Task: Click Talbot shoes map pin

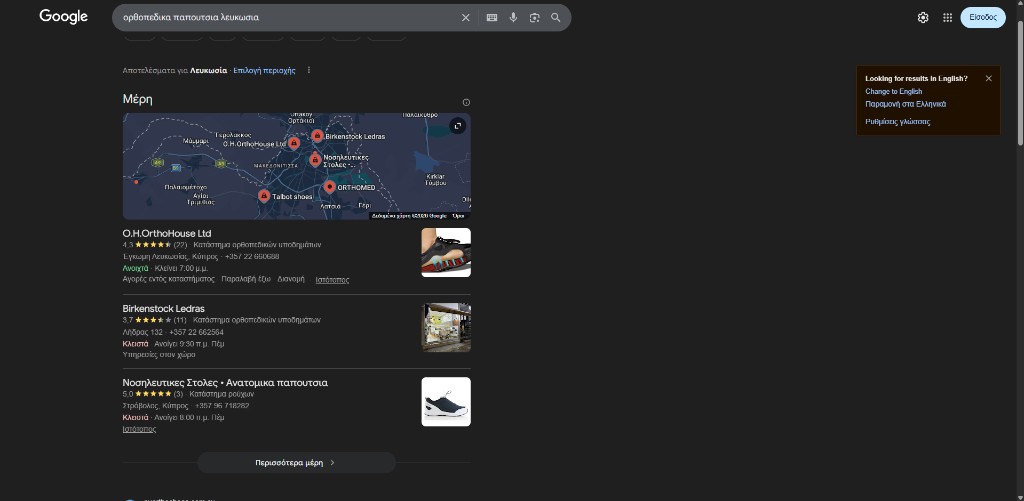Action: 264,196
